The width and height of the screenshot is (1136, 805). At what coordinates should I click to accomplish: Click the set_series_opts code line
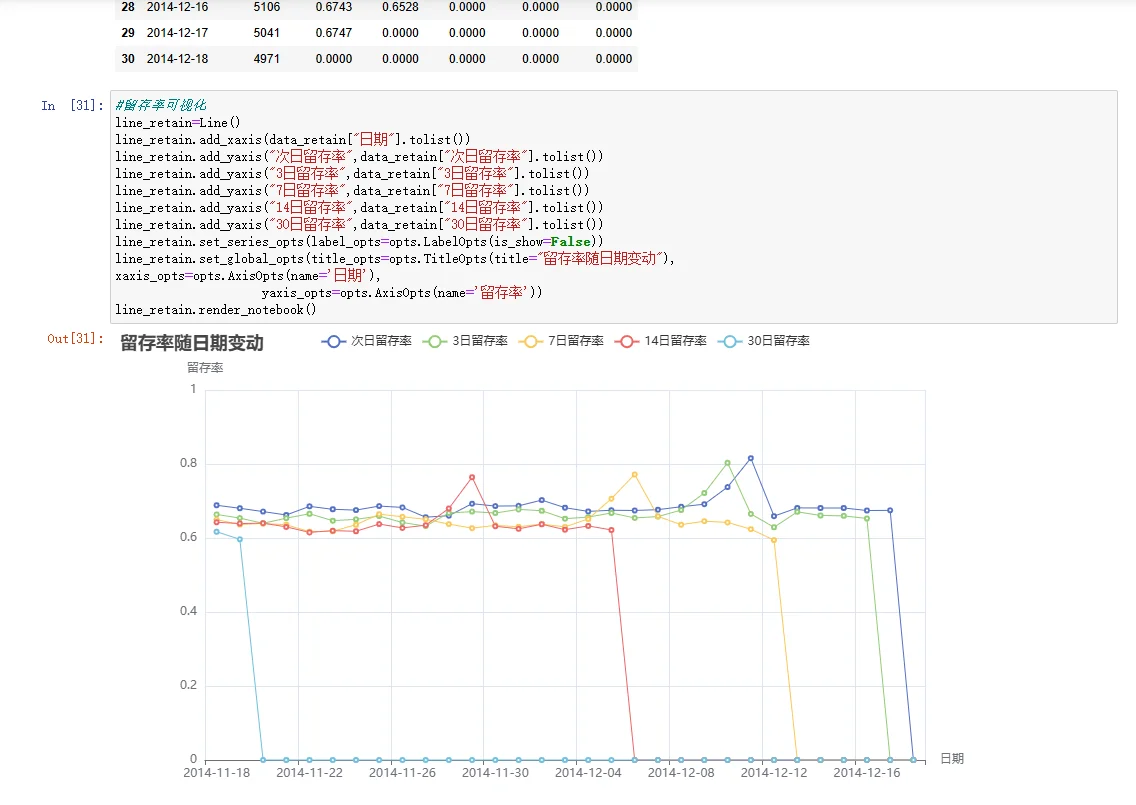(359, 241)
